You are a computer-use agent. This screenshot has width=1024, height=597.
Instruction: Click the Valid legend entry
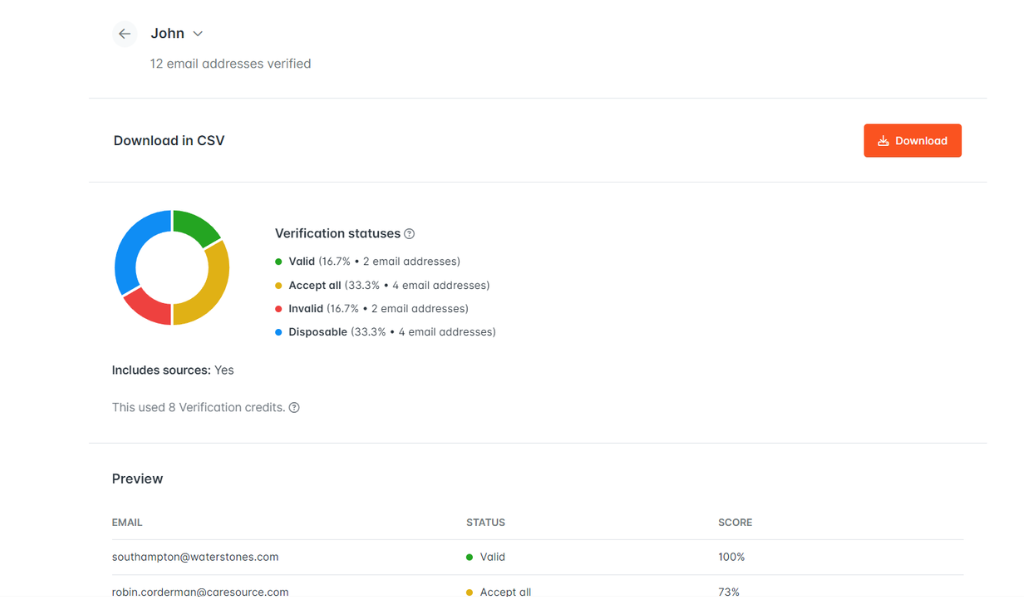(368, 261)
